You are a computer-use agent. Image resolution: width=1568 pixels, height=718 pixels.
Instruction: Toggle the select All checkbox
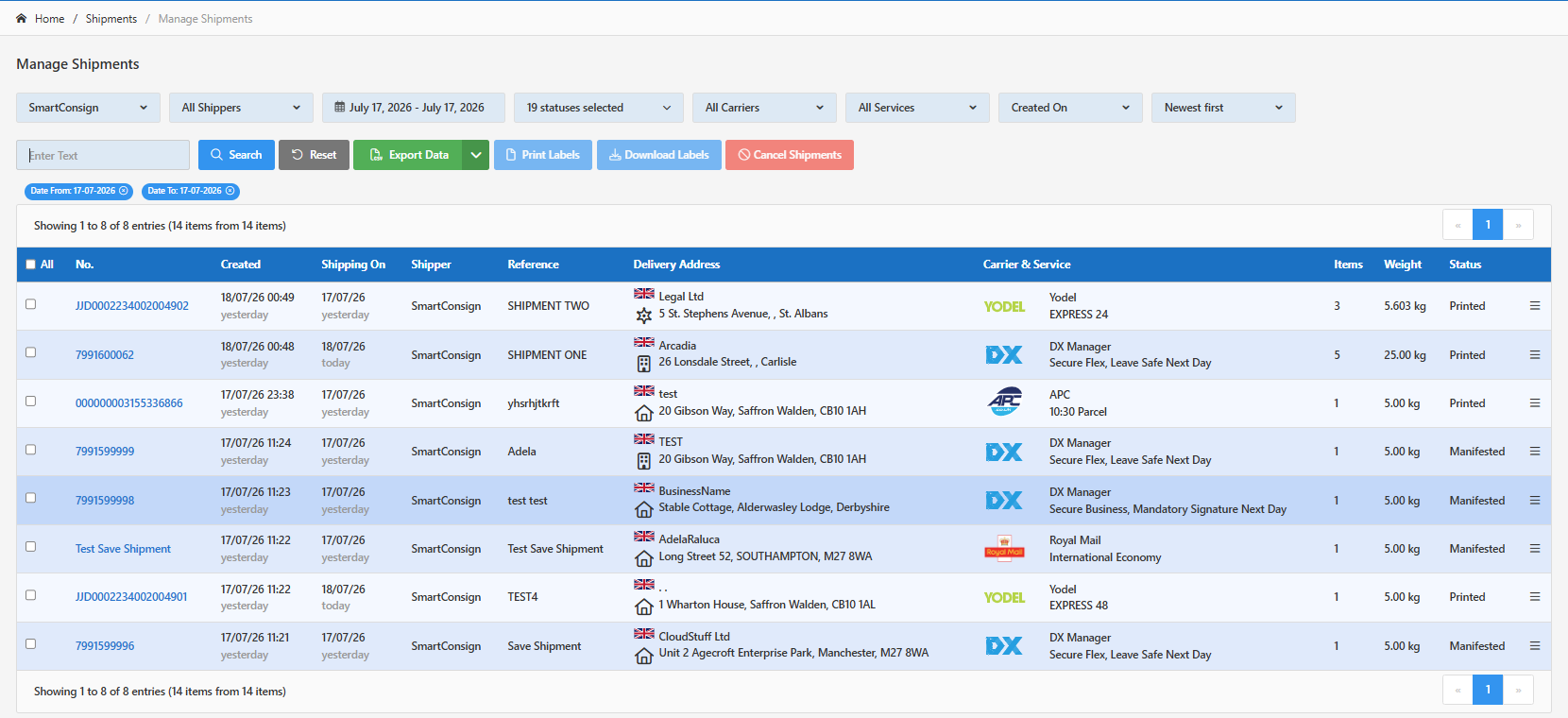[x=31, y=265]
